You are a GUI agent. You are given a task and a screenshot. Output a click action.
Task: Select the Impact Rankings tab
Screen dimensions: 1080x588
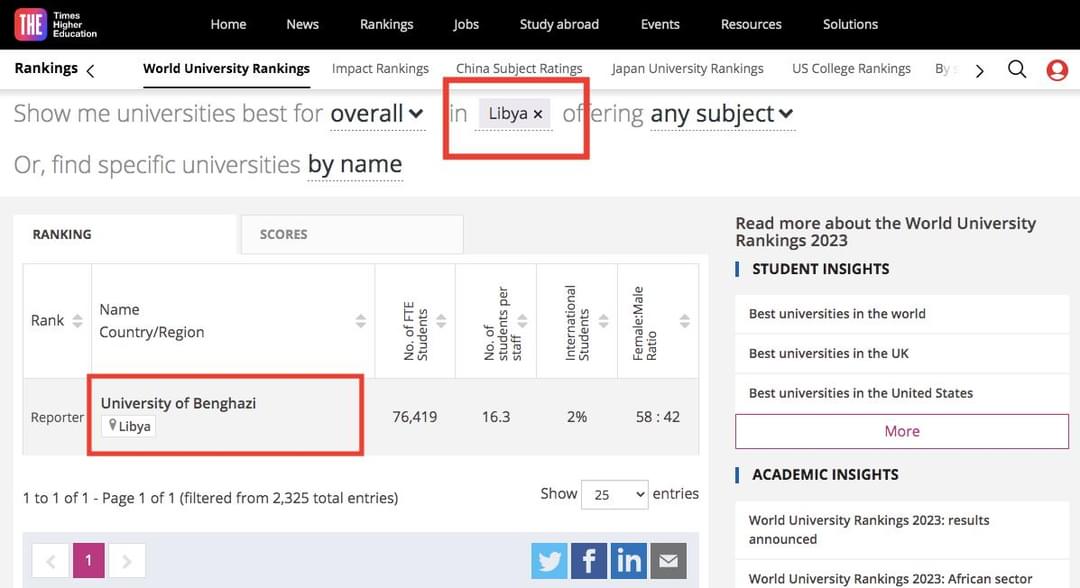380,69
